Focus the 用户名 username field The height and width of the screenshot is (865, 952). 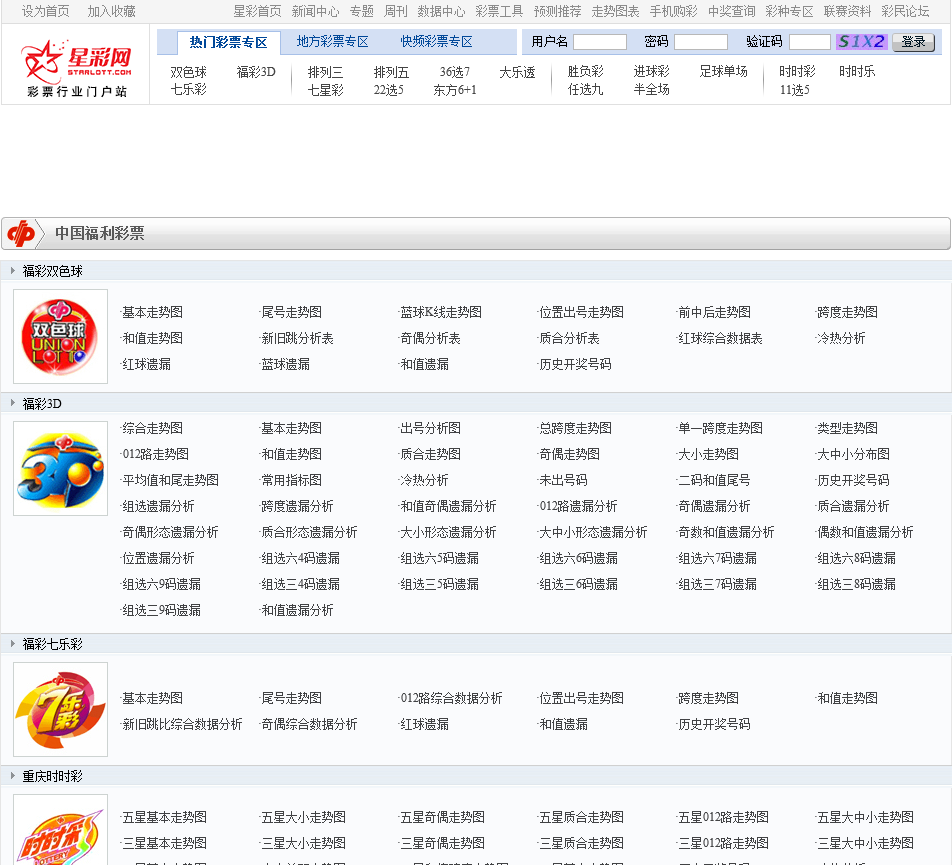pyautogui.click(x=600, y=42)
